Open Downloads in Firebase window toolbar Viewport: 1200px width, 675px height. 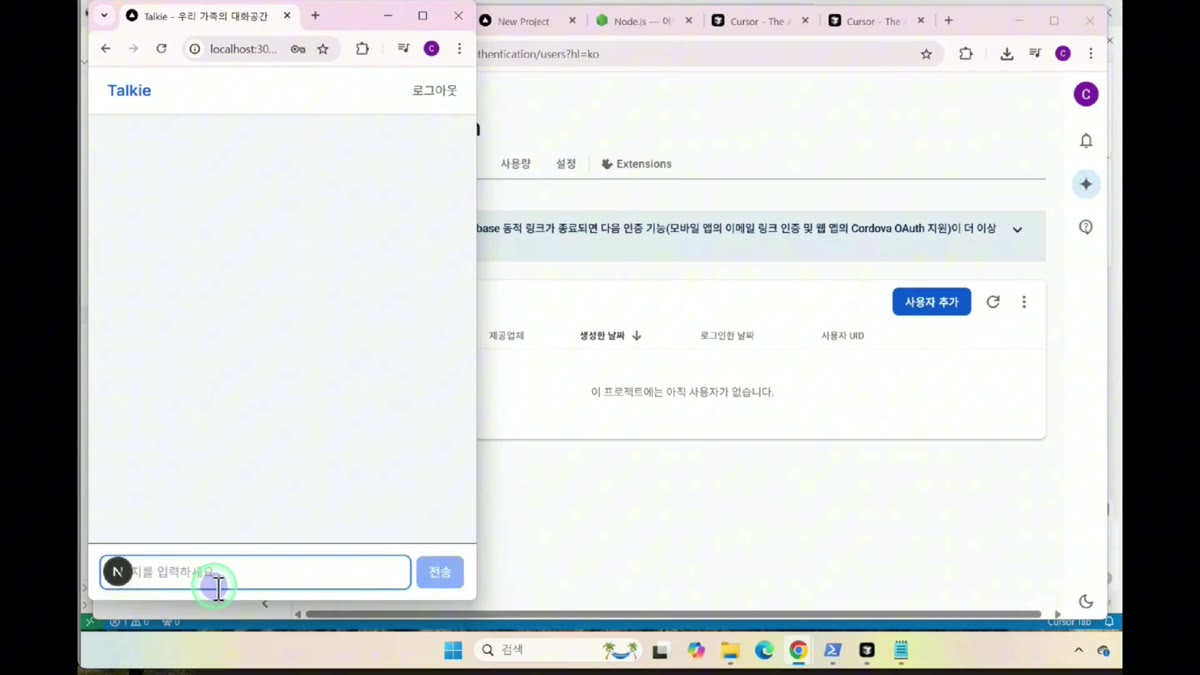(1007, 54)
